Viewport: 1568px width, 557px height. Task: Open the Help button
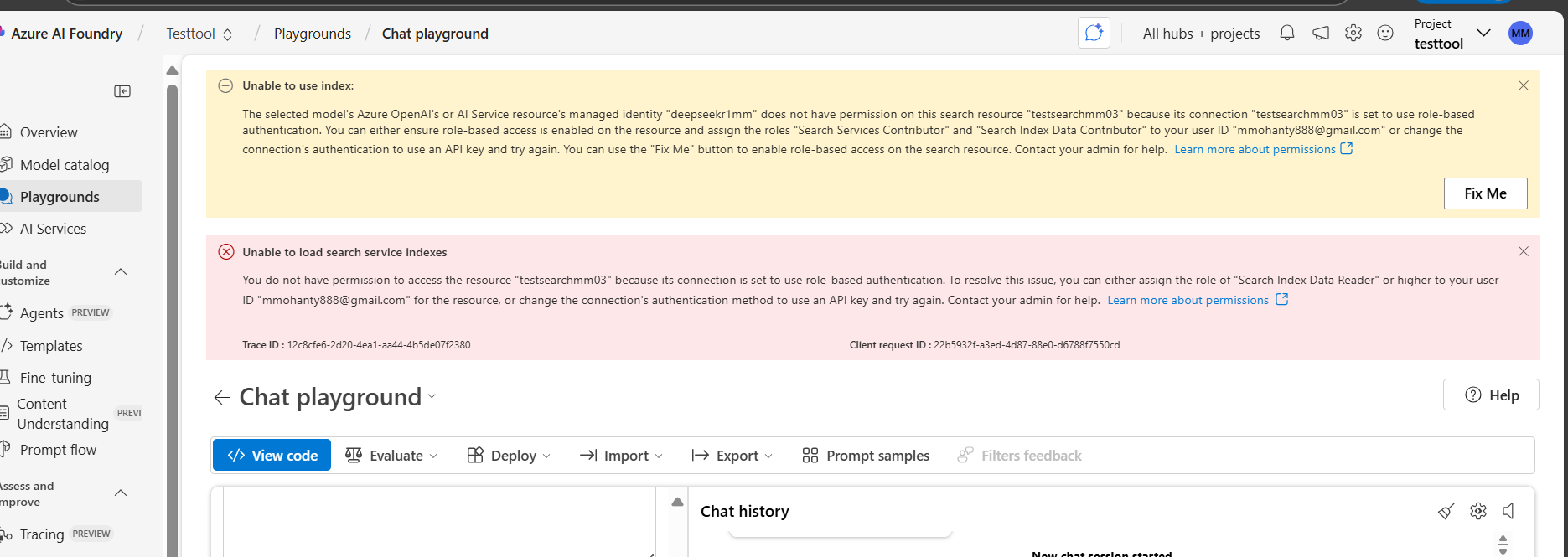pyautogui.click(x=1491, y=395)
